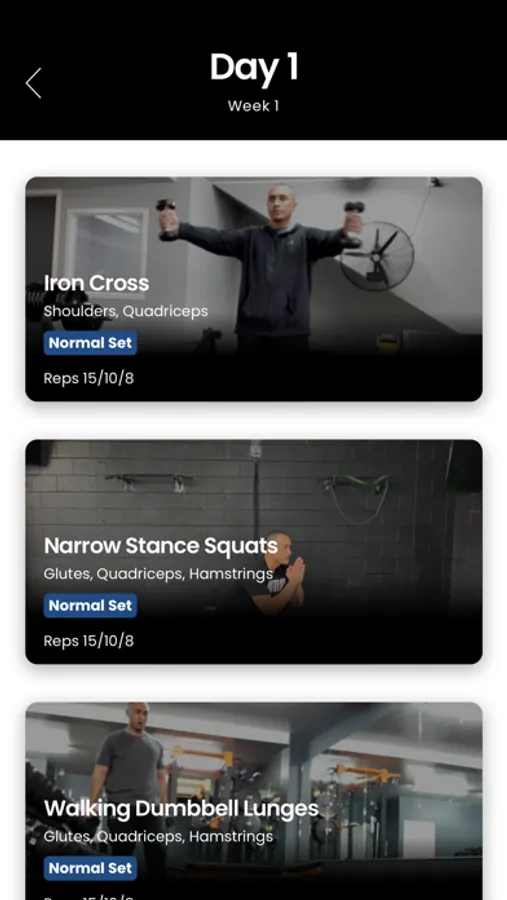This screenshot has height=900, width=507.
Task: Click the Iron Cross title text
Action: click(96, 283)
